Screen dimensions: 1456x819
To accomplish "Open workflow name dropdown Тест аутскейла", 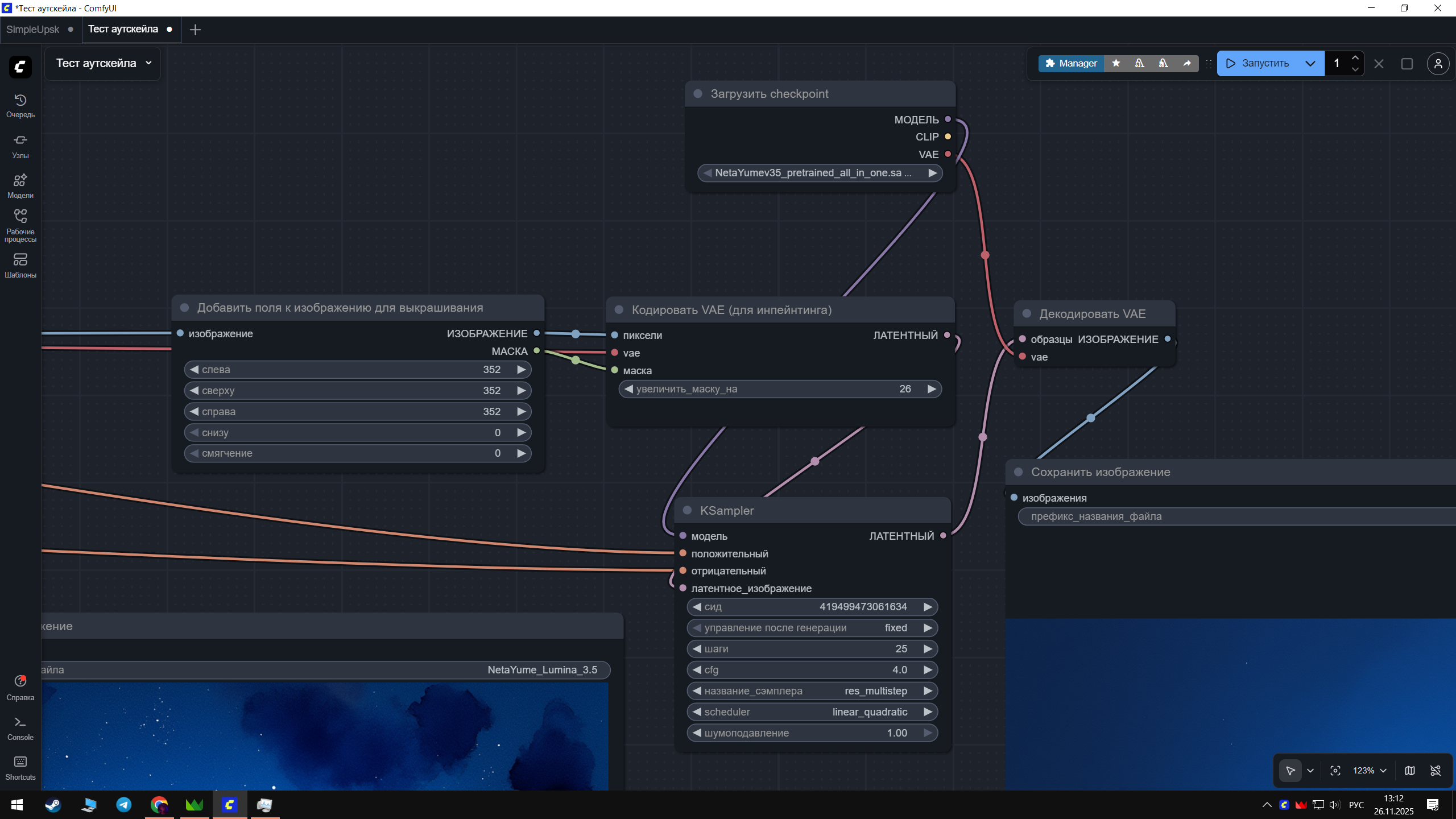I will click(x=104, y=63).
